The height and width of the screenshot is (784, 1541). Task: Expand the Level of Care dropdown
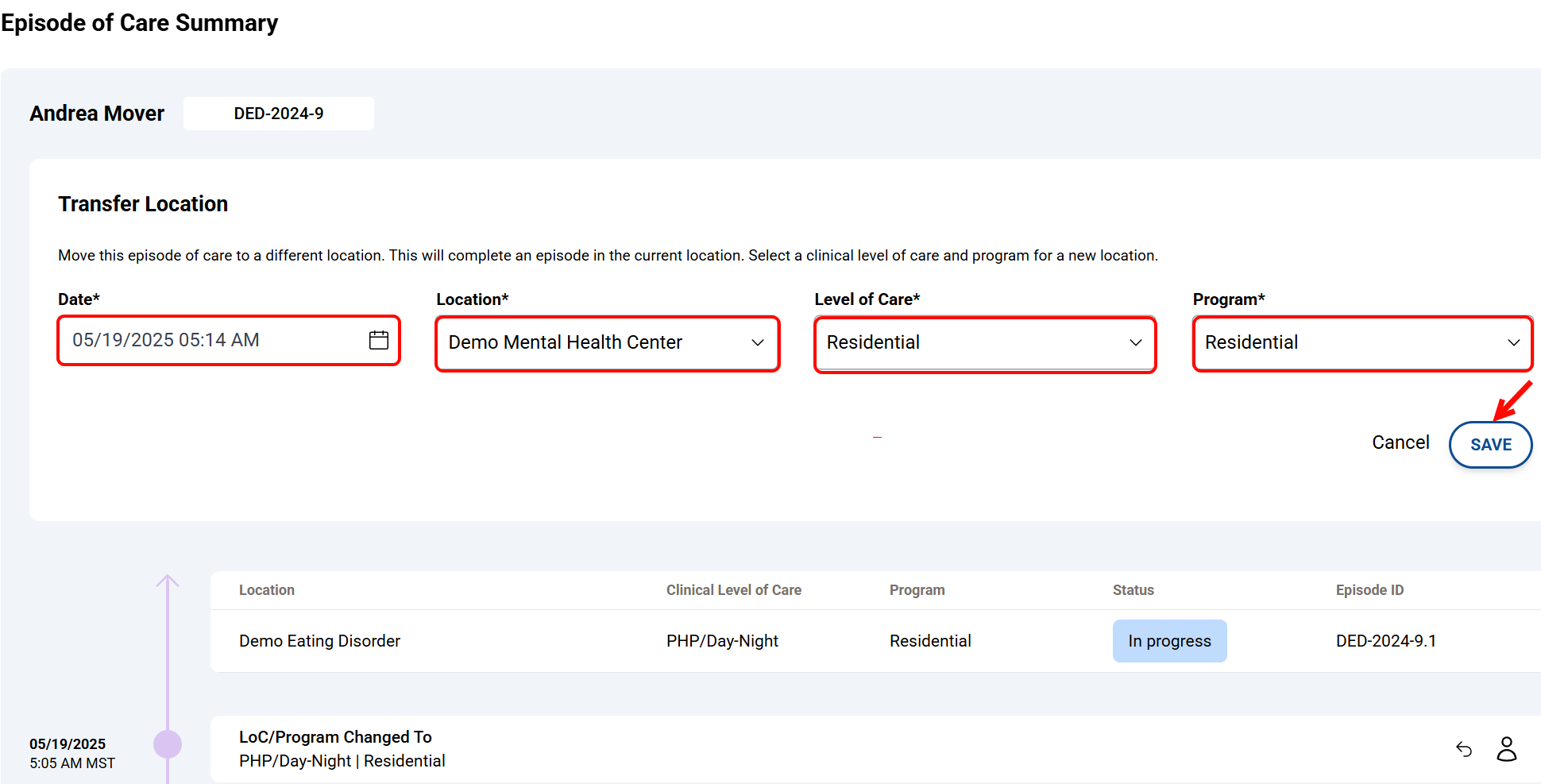(984, 343)
